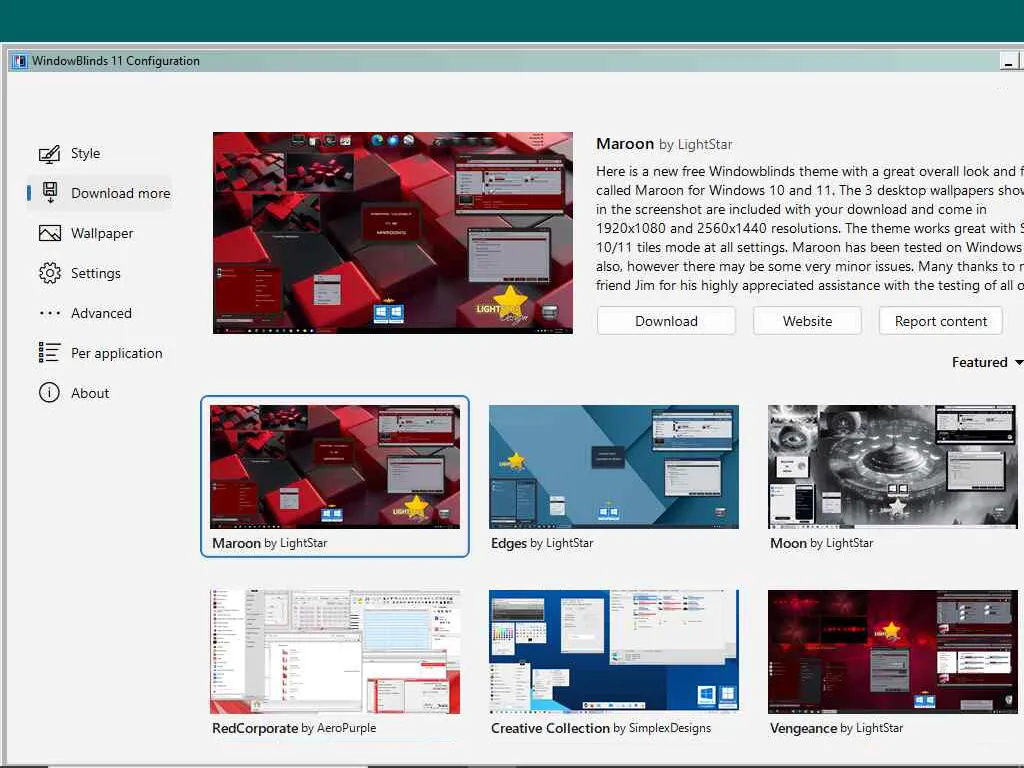The width and height of the screenshot is (1024, 768).
Task: Click the WindowBlinds title bar app icon
Action: 20,61
